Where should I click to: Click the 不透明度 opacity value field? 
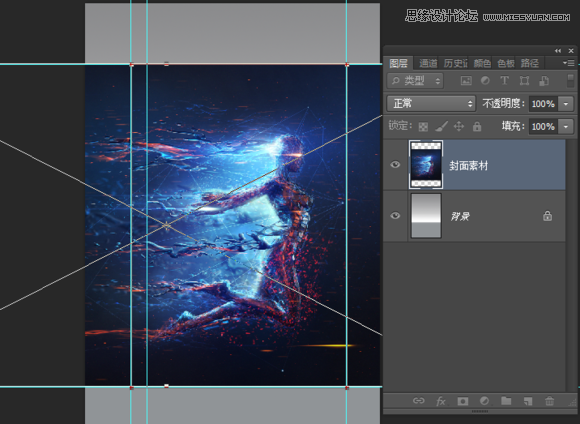tap(543, 104)
